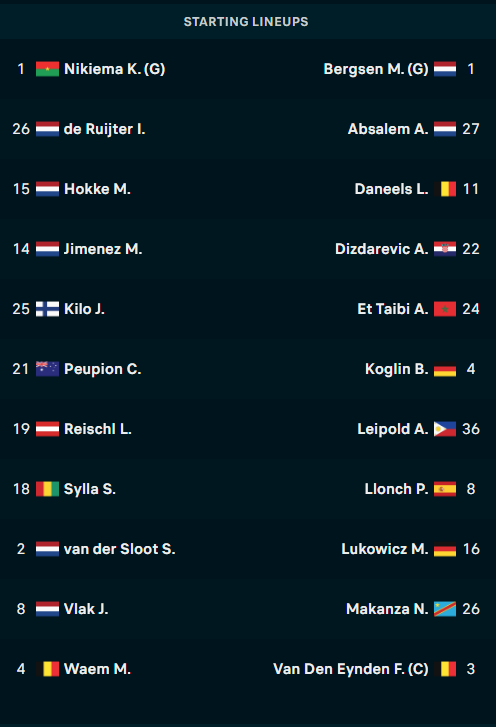Open Koglin B. player details
Screen dimensions: 496x727
pos(397,369)
